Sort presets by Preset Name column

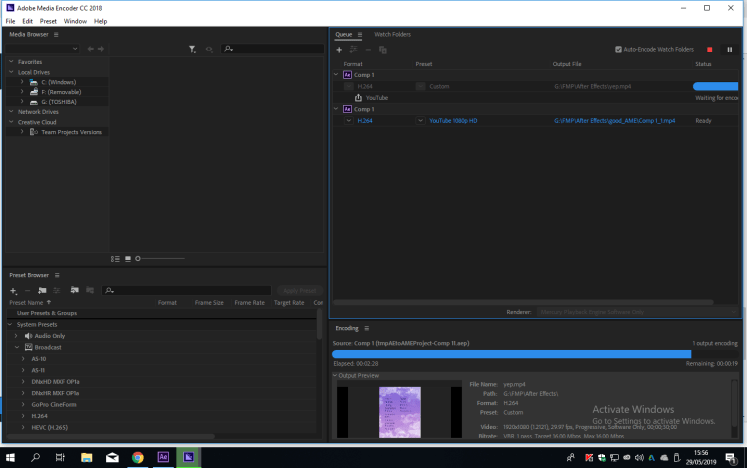point(30,303)
